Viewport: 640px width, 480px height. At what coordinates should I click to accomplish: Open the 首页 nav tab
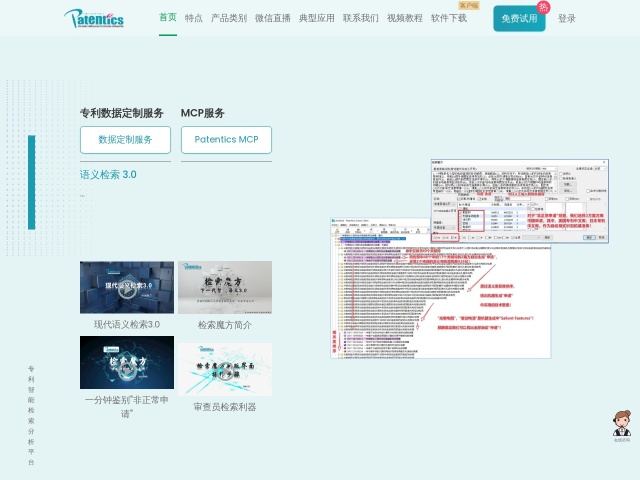coord(168,18)
